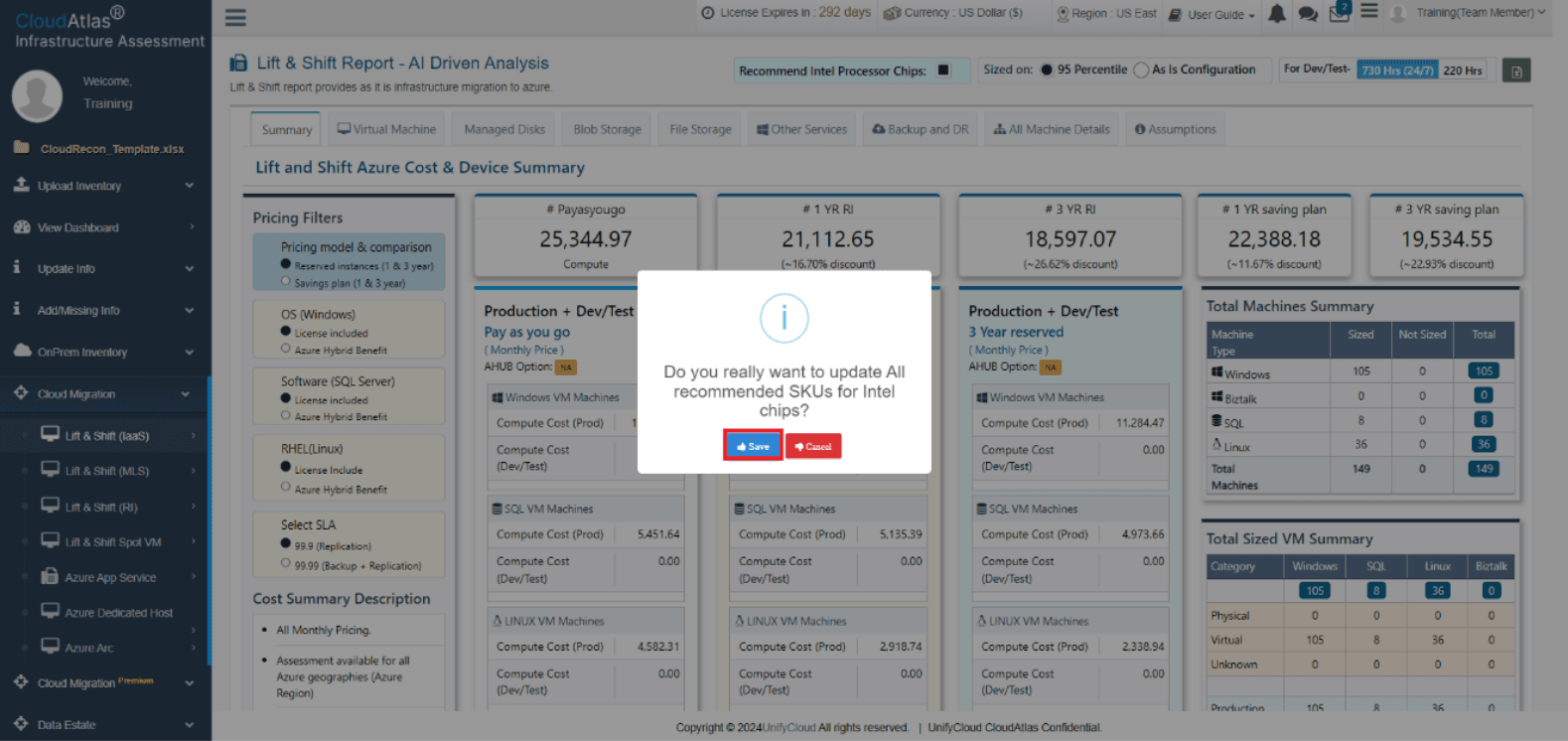This screenshot has height=741, width=1568.
Task: Open the notifications bell icon
Action: pos(1277,13)
